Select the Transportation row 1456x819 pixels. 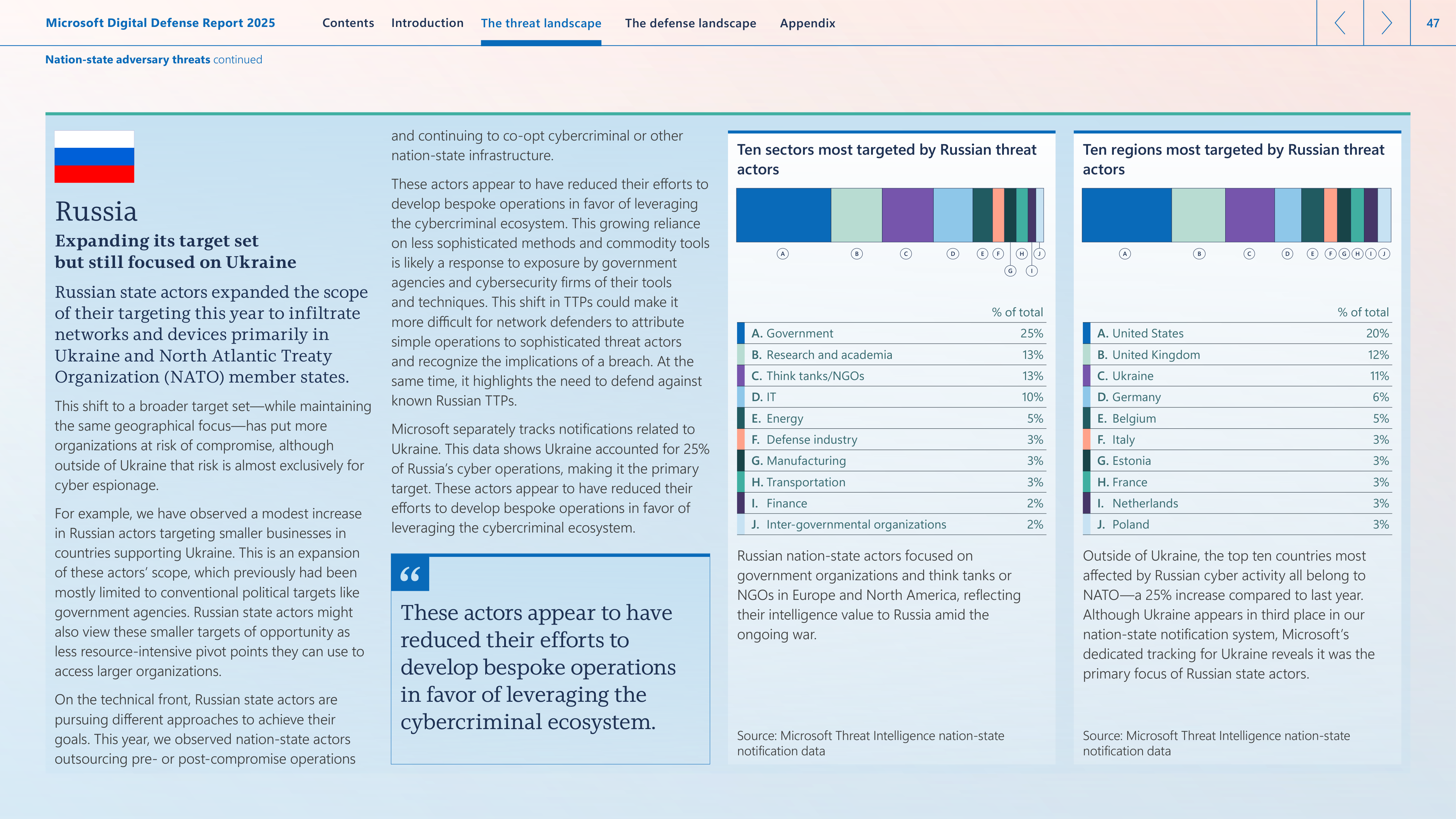[x=891, y=482]
